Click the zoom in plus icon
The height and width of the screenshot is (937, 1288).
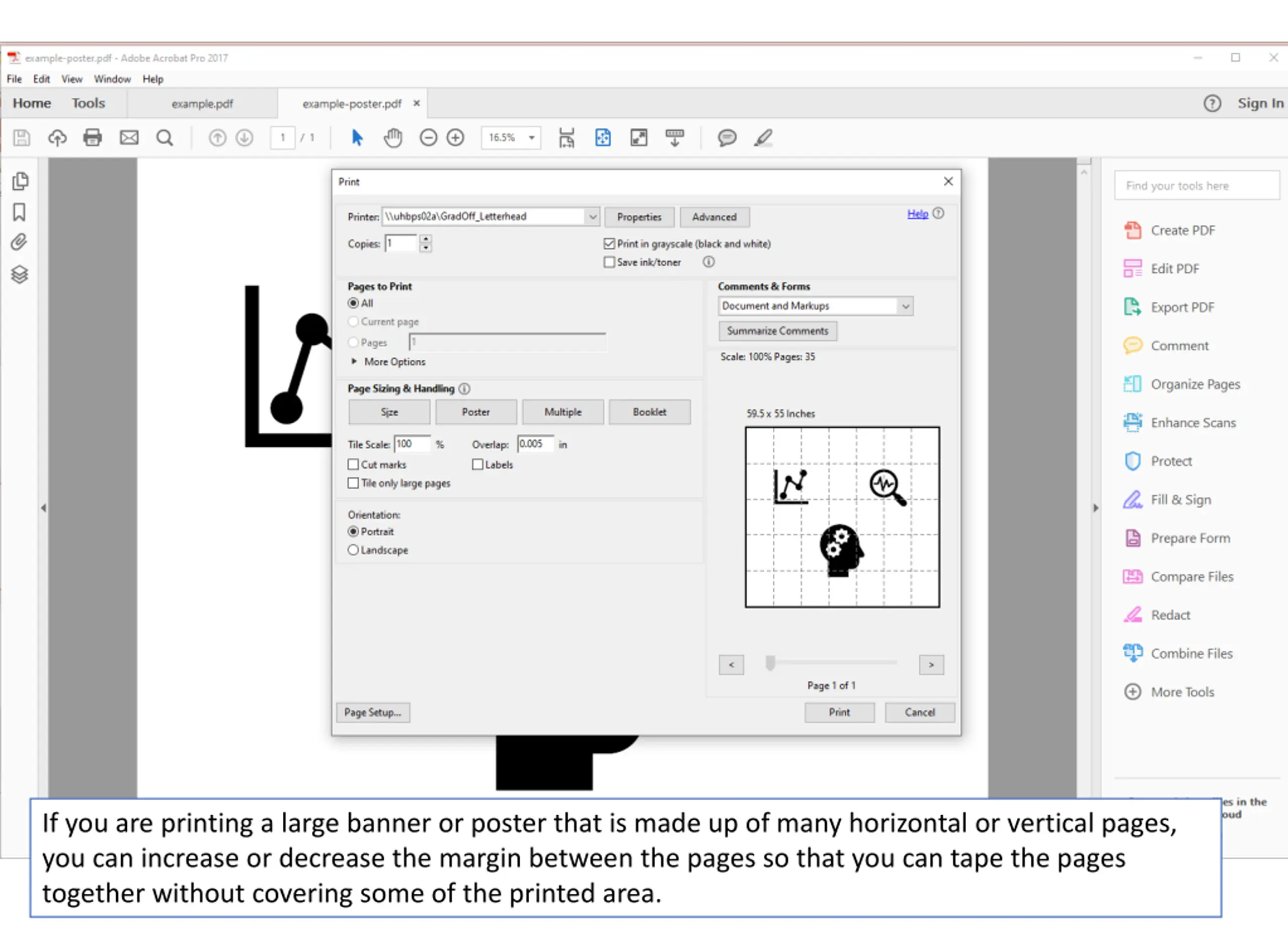pos(455,137)
